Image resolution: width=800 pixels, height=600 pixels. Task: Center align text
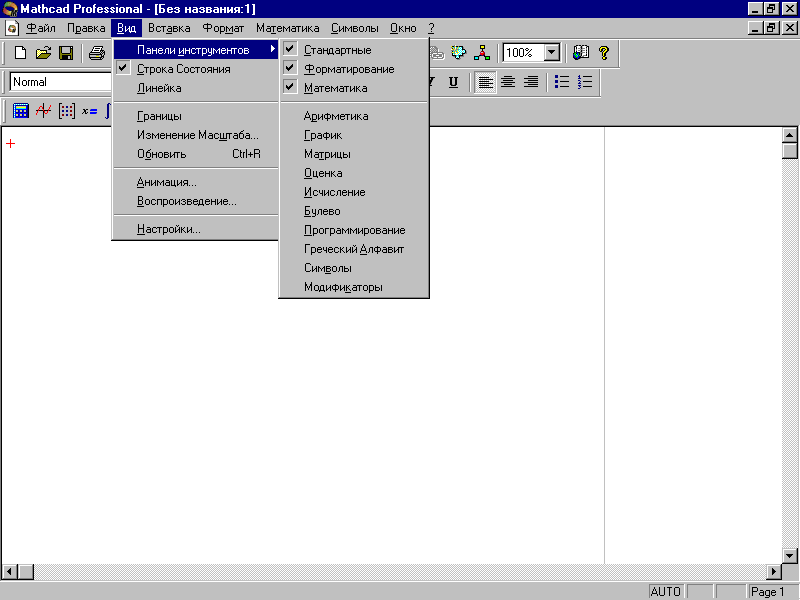pyautogui.click(x=508, y=82)
